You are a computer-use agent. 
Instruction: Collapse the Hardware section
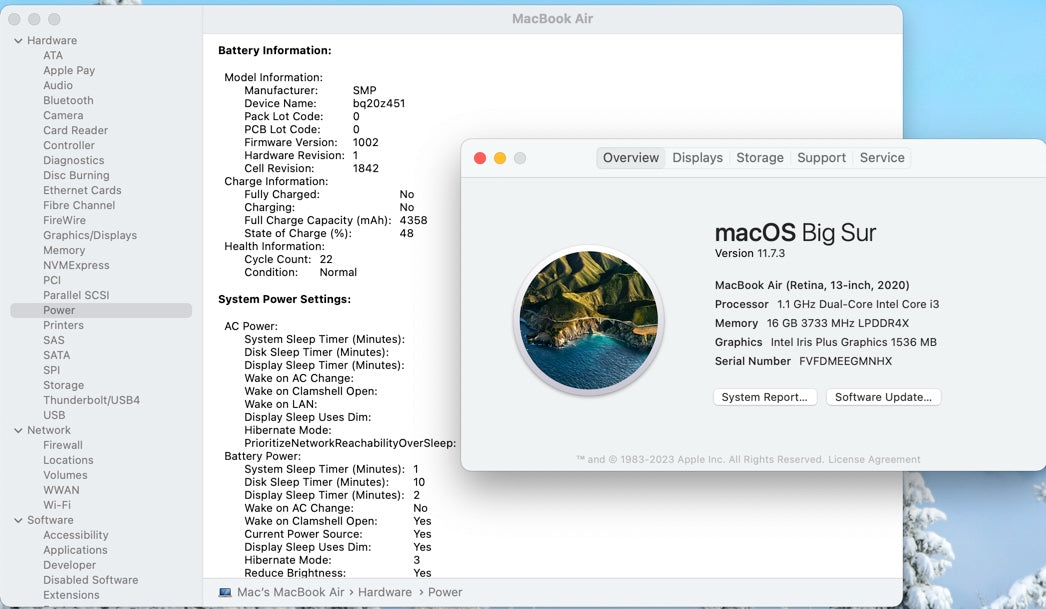(x=18, y=41)
